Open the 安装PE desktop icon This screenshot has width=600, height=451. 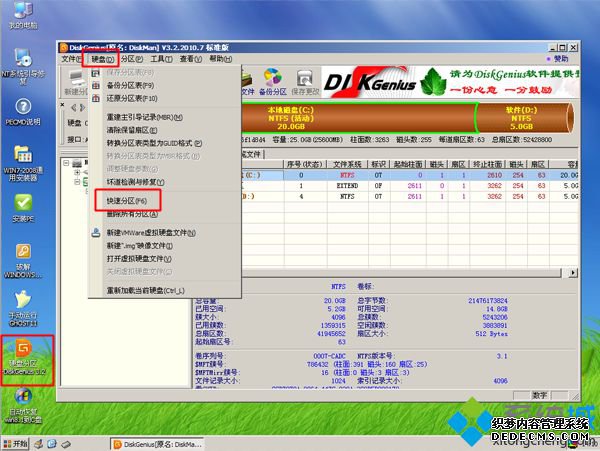(x=23, y=207)
